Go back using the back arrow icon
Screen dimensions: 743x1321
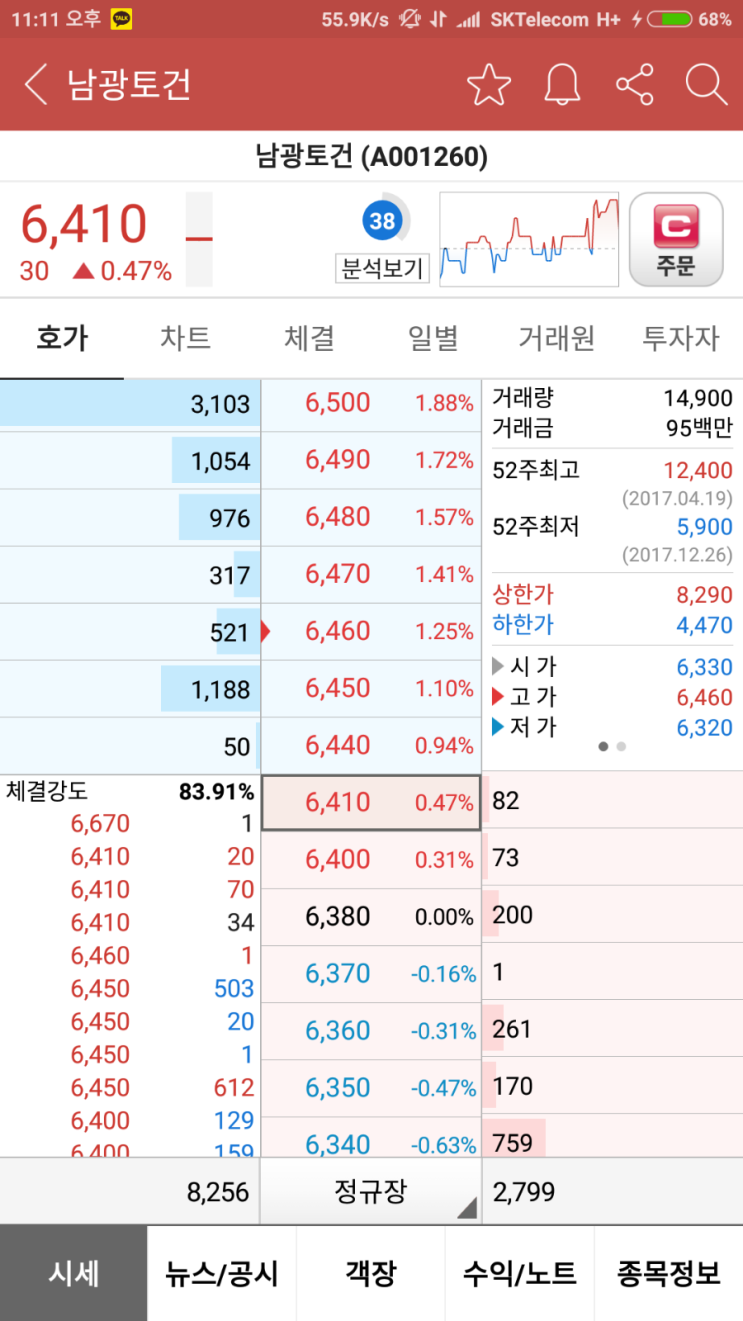36,85
